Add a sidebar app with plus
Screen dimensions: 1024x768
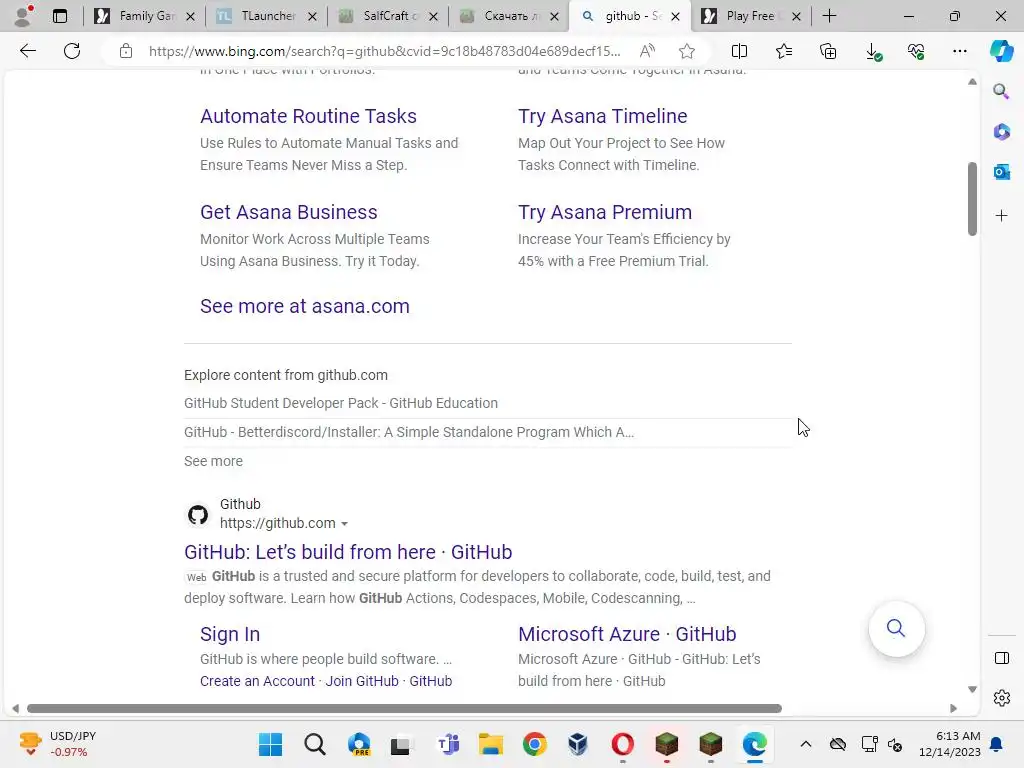pyautogui.click(x=1001, y=216)
